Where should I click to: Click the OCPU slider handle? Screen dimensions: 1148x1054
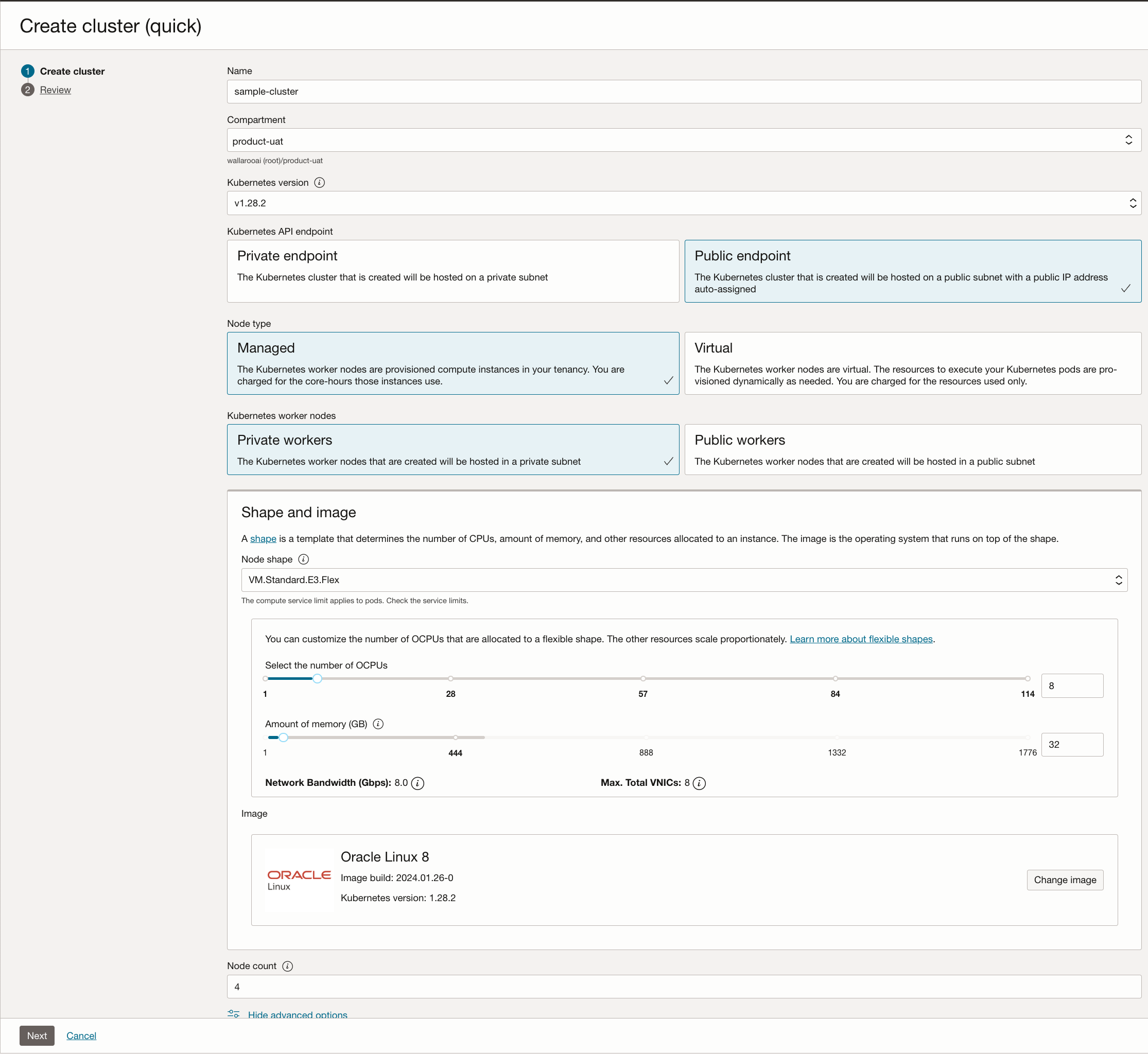[x=317, y=678]
